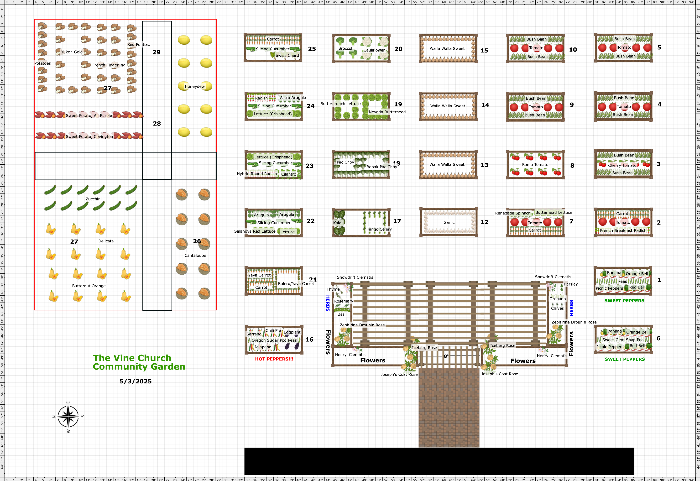
Task: Select raised bed number 1
Action: click(x=623, y=281)
